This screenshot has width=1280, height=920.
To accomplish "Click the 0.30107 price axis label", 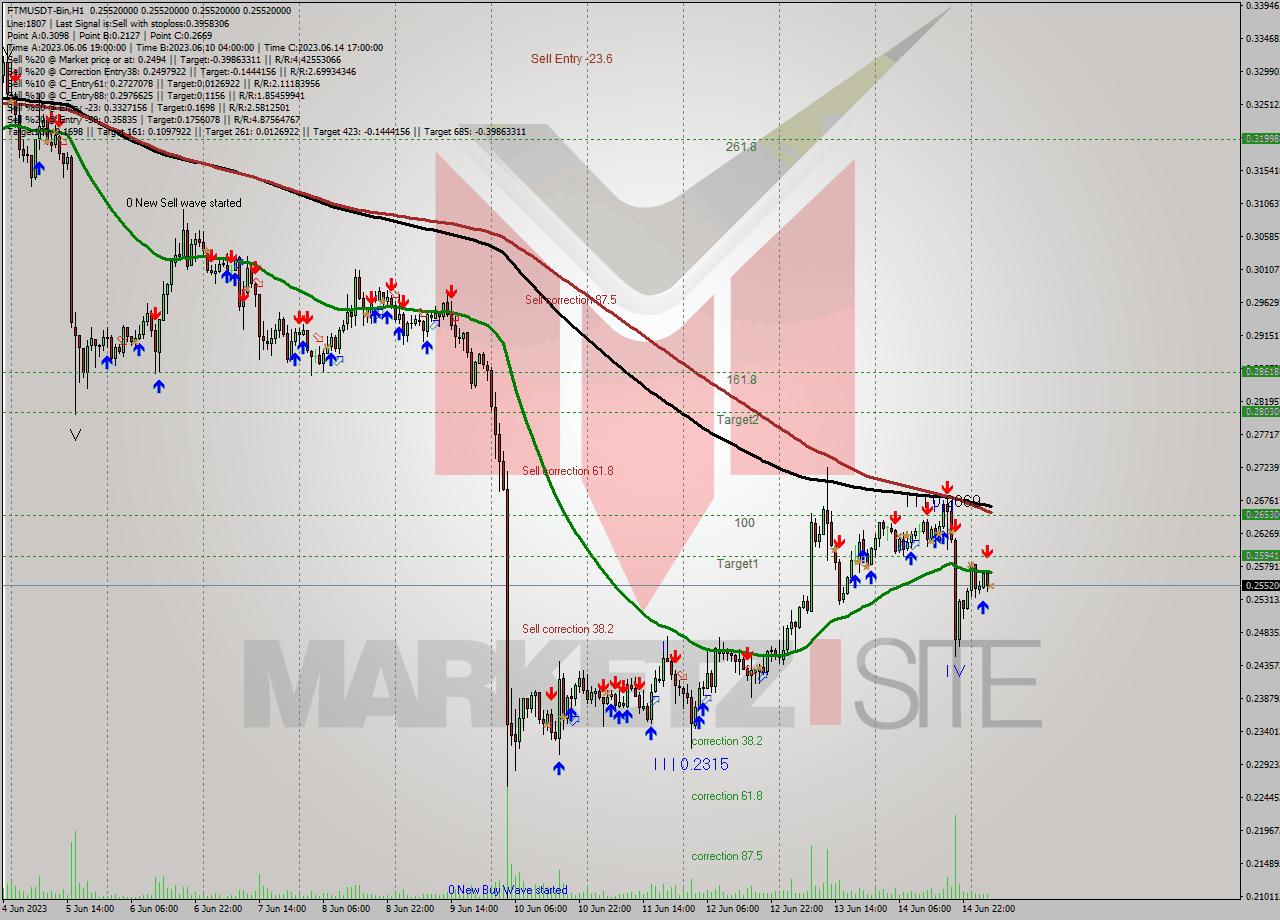I will click(1263, 269).
